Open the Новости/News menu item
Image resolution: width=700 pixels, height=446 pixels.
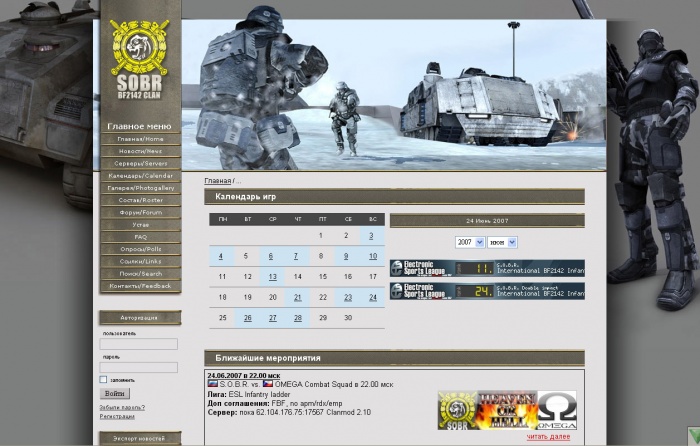pyautogui.click(x=141, y=151)
